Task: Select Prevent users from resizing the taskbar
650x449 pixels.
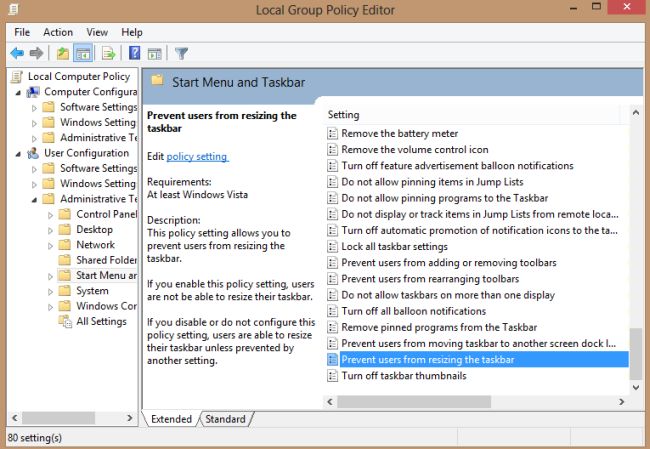Action: click(478, 359)
